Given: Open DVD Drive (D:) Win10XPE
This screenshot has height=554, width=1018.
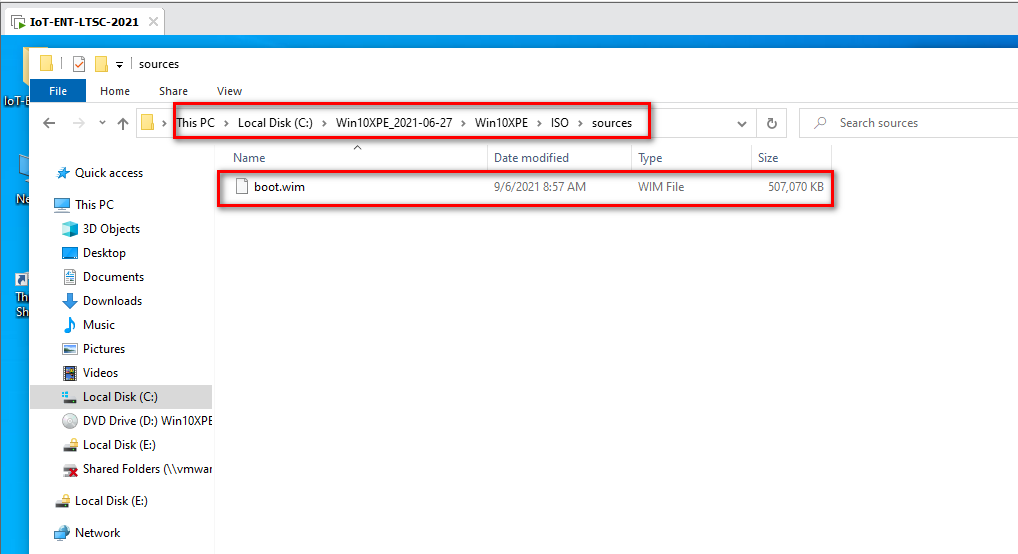Looking at the screenshot, I should (x=147, y=421).
